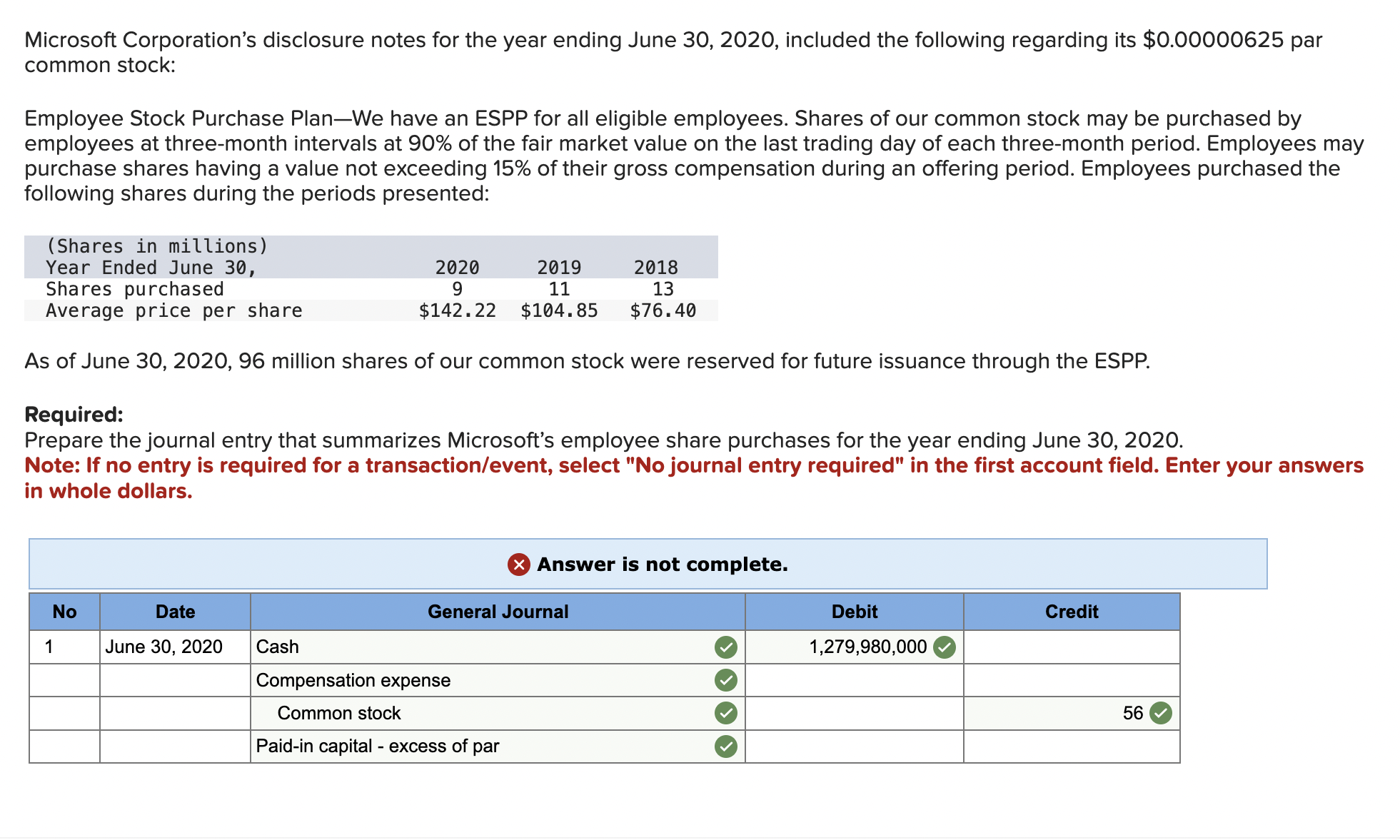Click the empty credit cell for Cash row

pyautogui.click(x=1071, y=647)
